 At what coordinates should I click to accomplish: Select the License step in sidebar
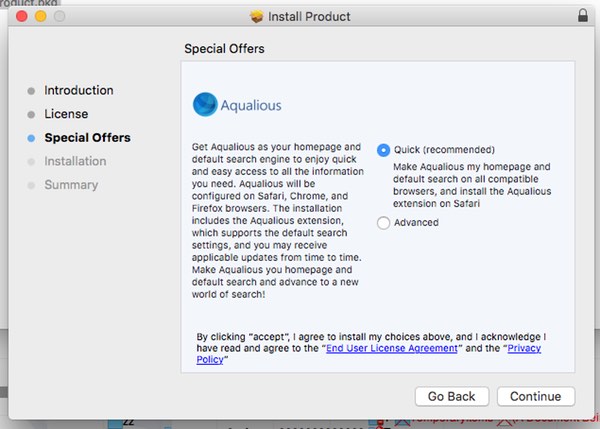click(66, 114)
